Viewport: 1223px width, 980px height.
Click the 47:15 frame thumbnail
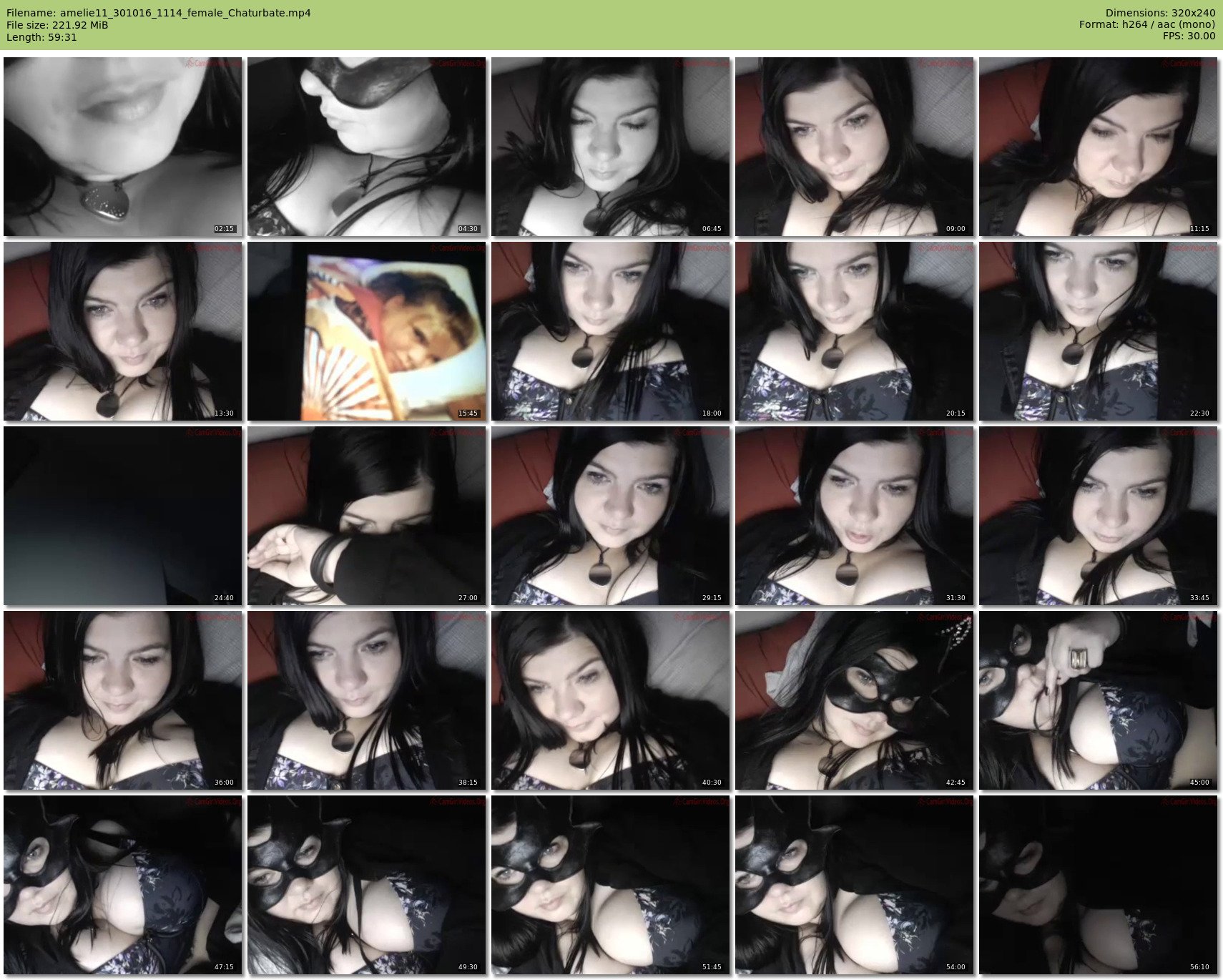coord(122,885)
